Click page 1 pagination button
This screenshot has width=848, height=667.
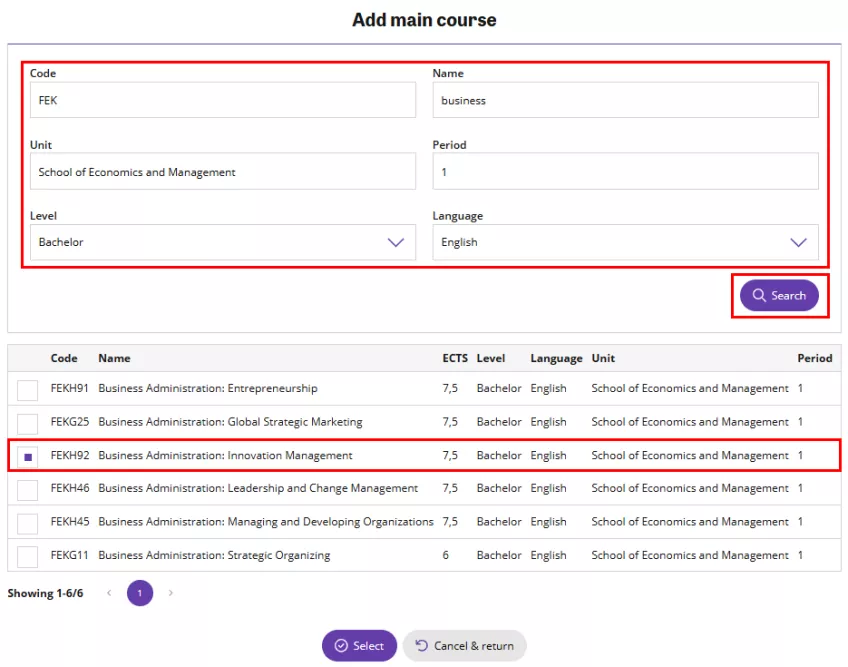(x=140, y=594)
